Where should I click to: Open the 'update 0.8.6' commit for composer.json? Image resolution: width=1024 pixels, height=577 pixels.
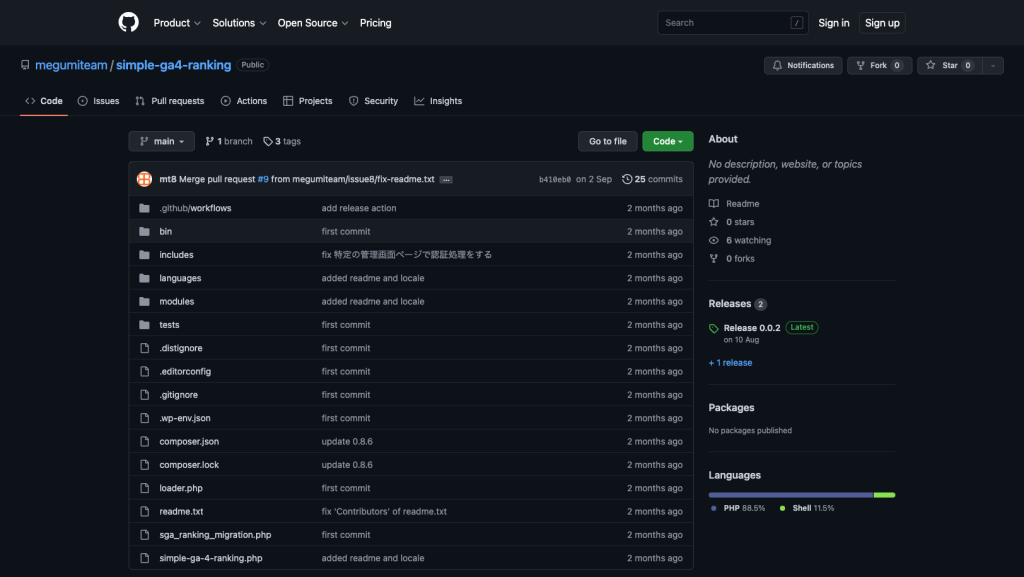coord(347,442)
